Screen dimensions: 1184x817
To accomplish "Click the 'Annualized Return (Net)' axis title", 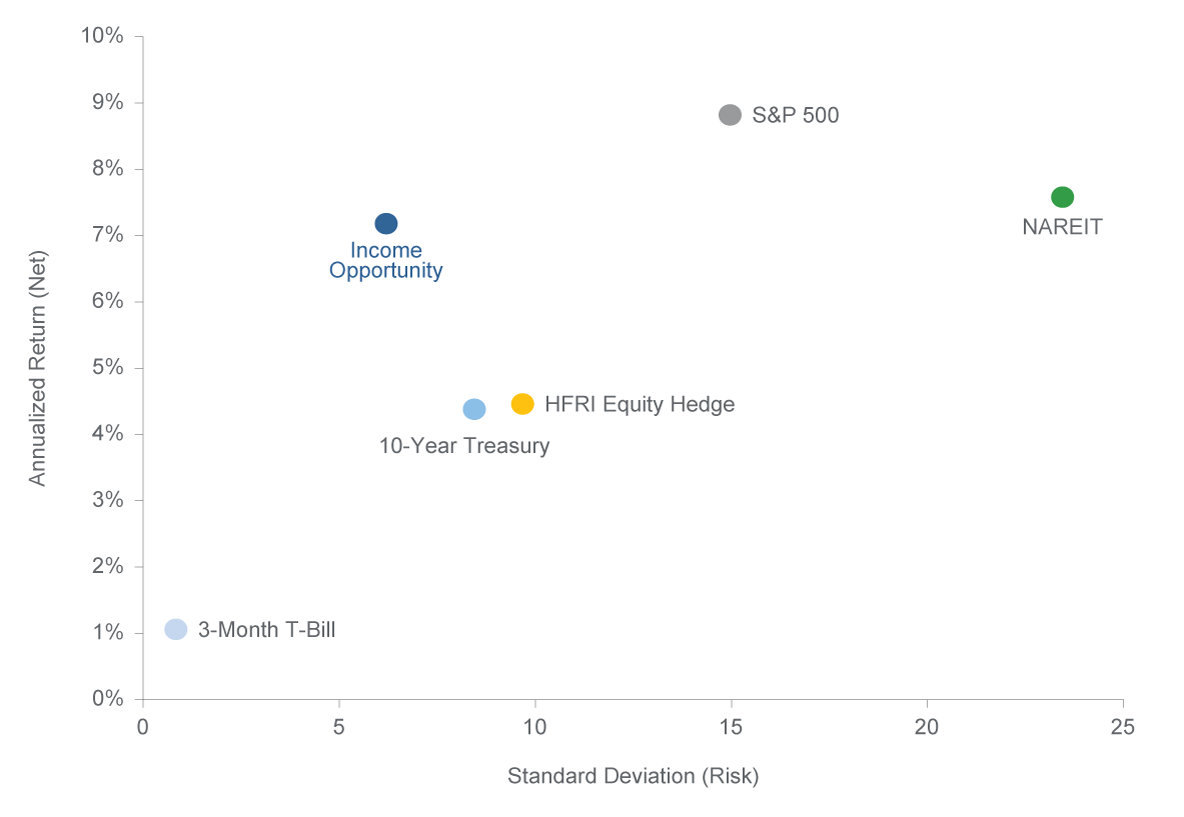I will click(x=38, y=368).
